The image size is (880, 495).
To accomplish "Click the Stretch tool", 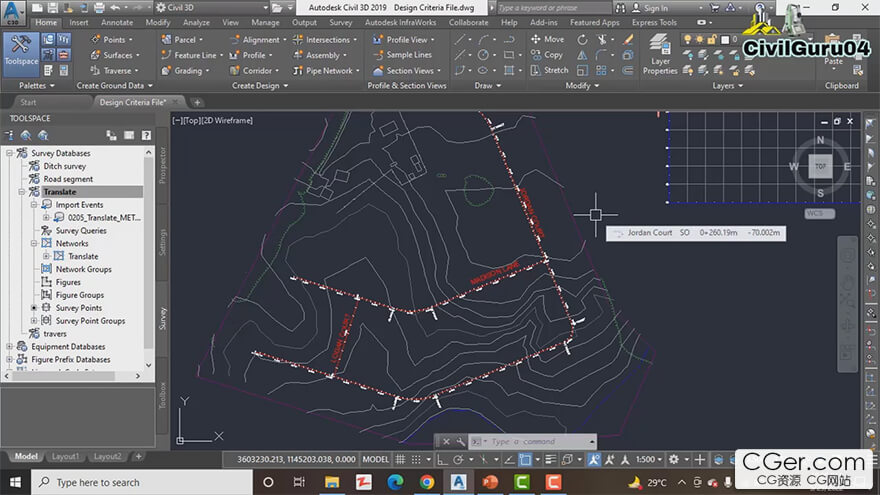I will click(x=549, y=71).
